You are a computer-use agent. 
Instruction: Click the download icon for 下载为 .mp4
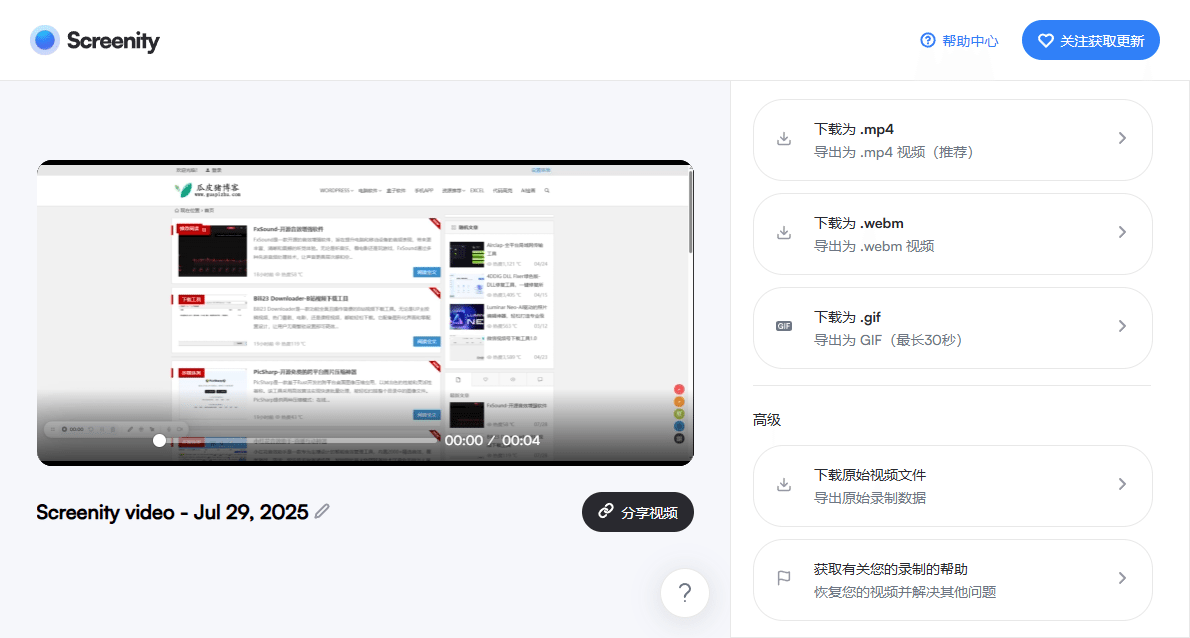click(784, 139)
